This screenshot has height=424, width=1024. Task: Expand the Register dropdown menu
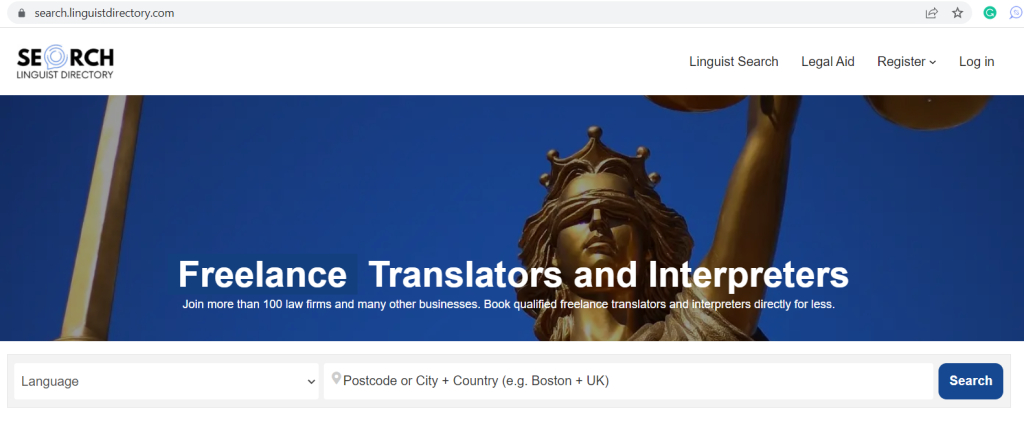(x=906, y=62)
